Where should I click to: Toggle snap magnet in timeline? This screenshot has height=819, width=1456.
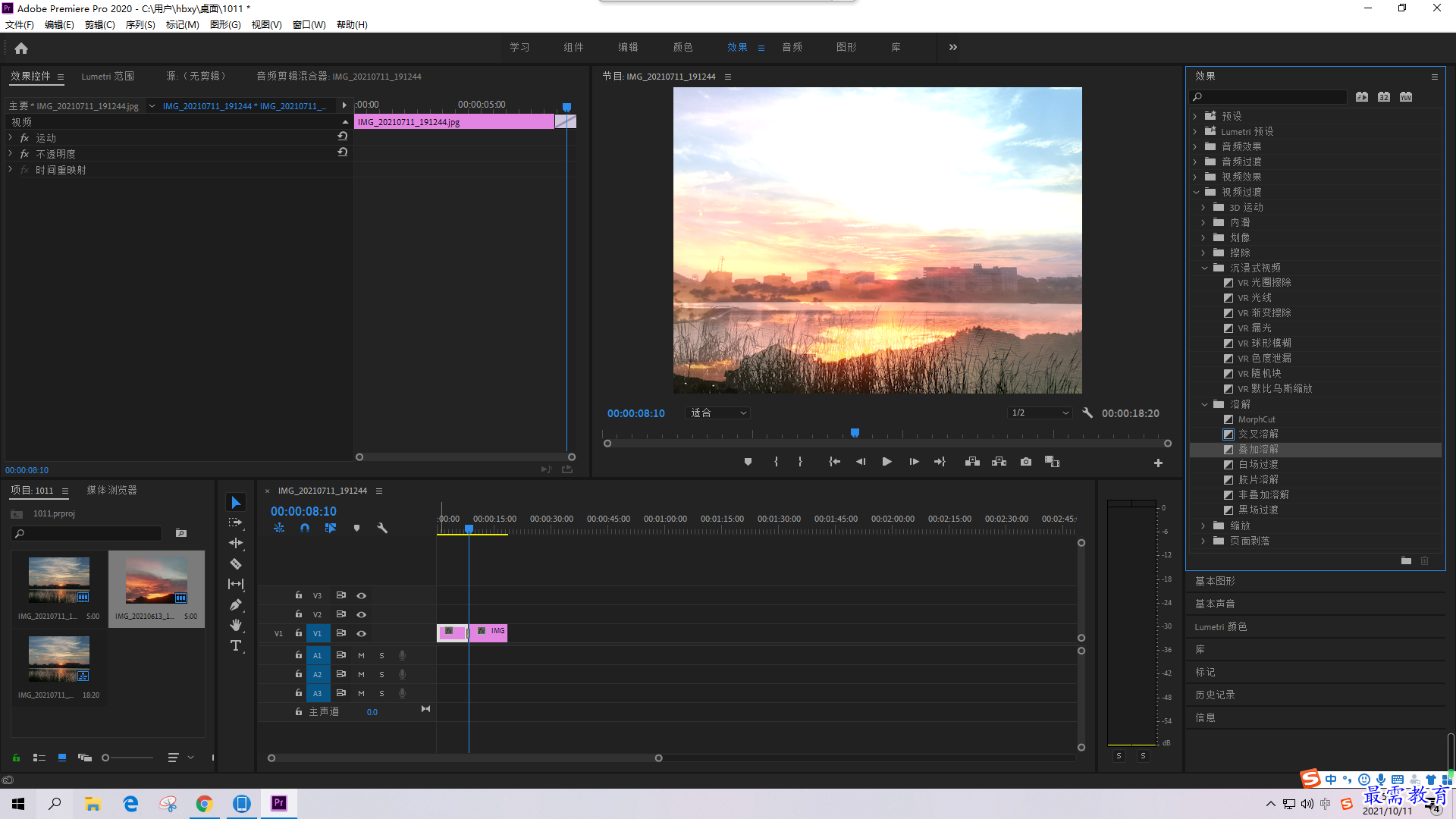304,528
